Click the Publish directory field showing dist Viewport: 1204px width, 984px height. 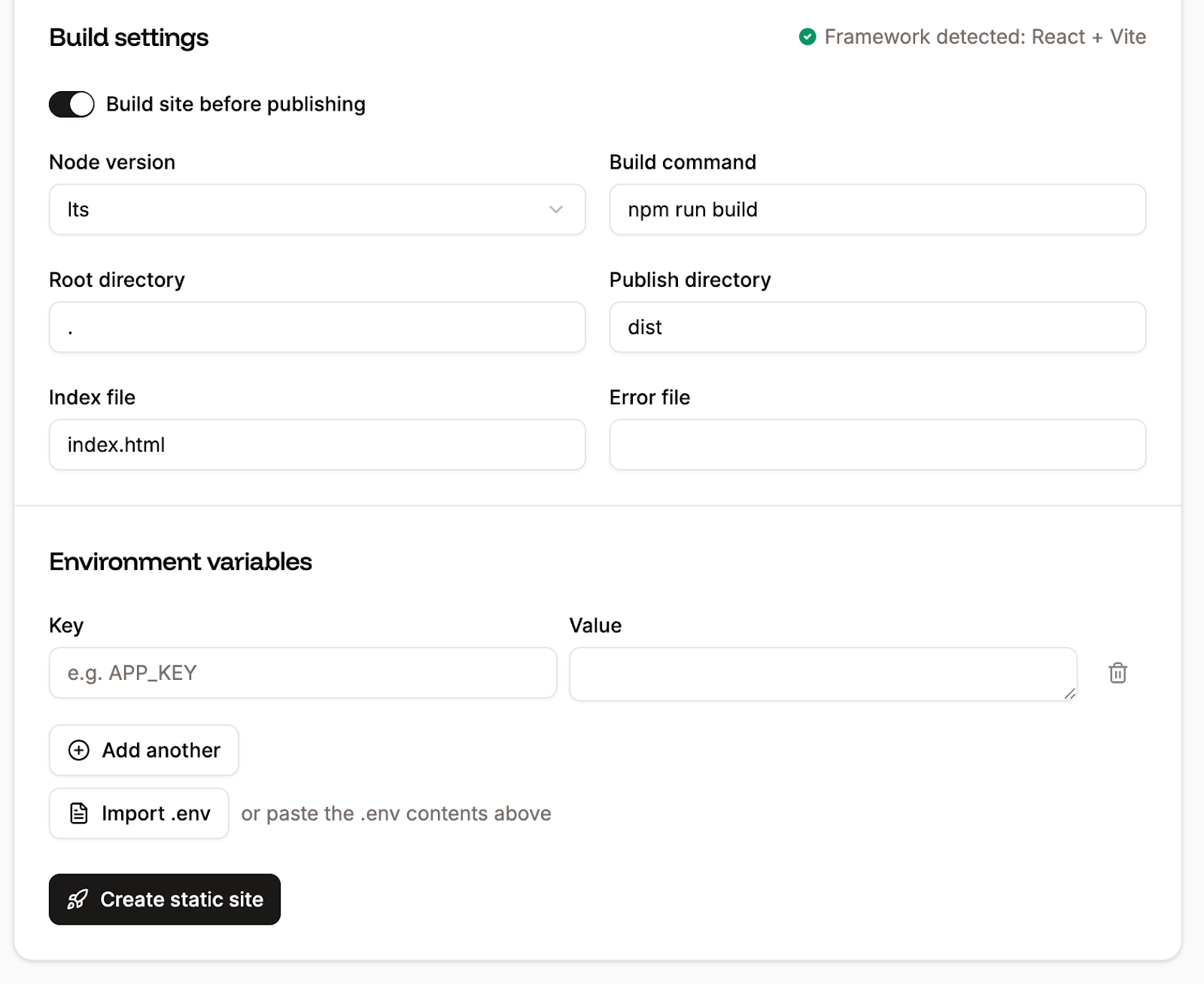click(x=877, y=327)
